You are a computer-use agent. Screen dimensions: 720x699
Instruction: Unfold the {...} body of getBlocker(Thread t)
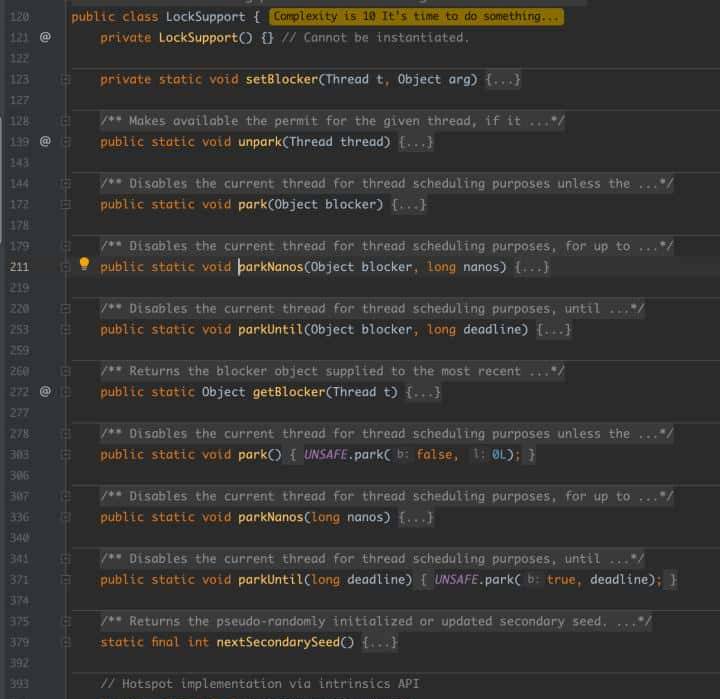(x=424, y=392)
